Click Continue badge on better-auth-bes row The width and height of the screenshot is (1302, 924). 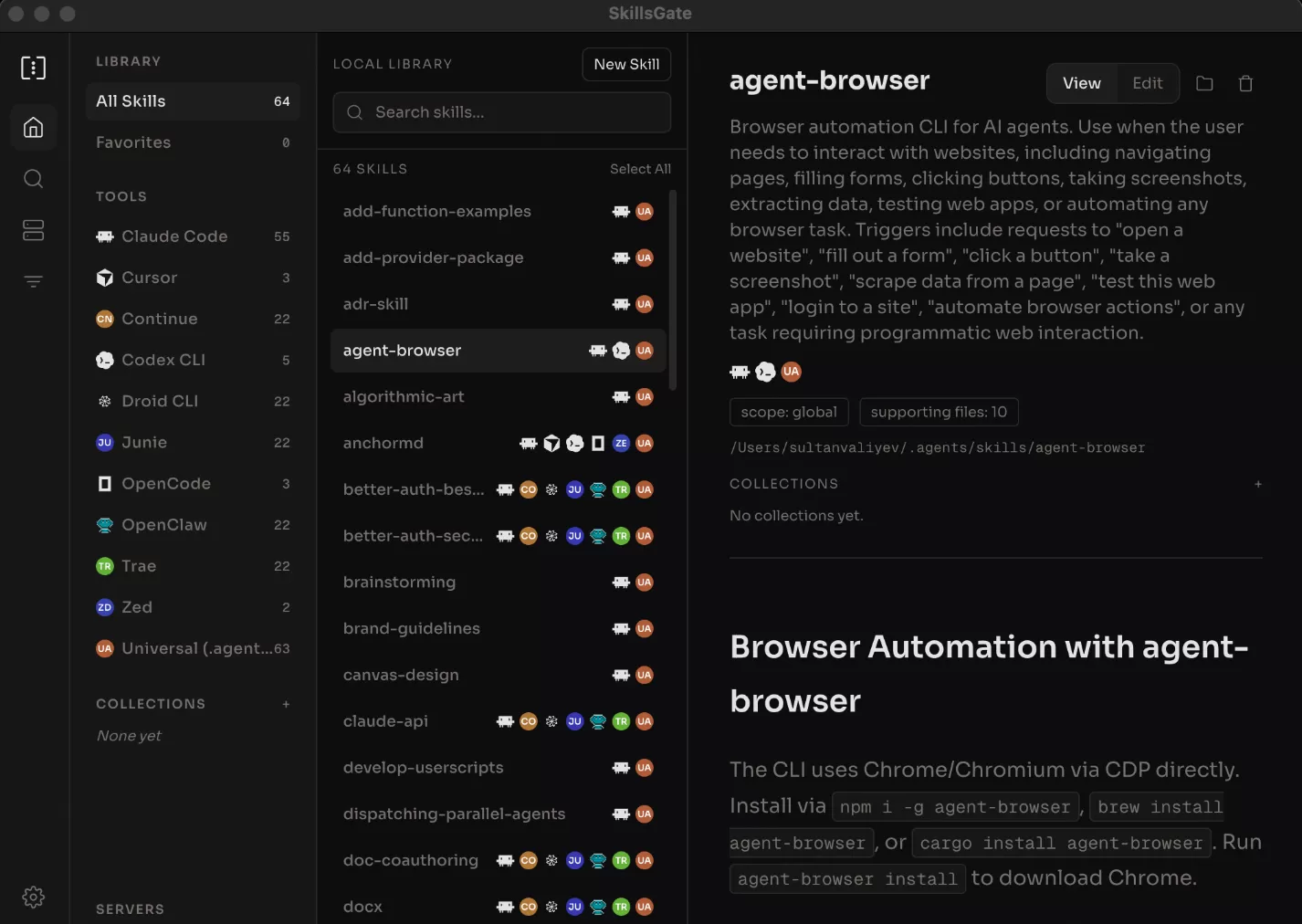529,489
